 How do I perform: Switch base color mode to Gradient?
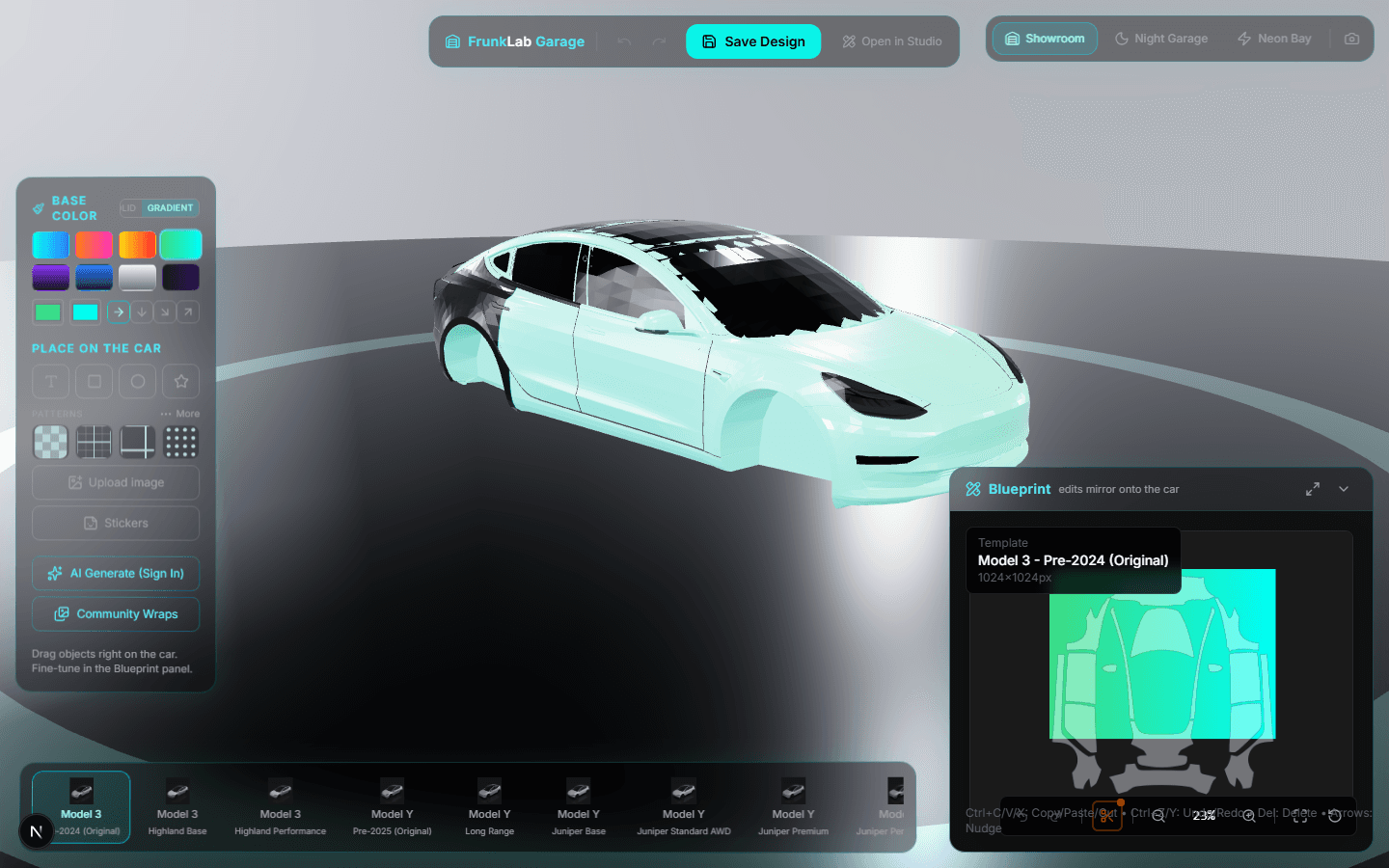pyautogui.click(x=170, y=208)
